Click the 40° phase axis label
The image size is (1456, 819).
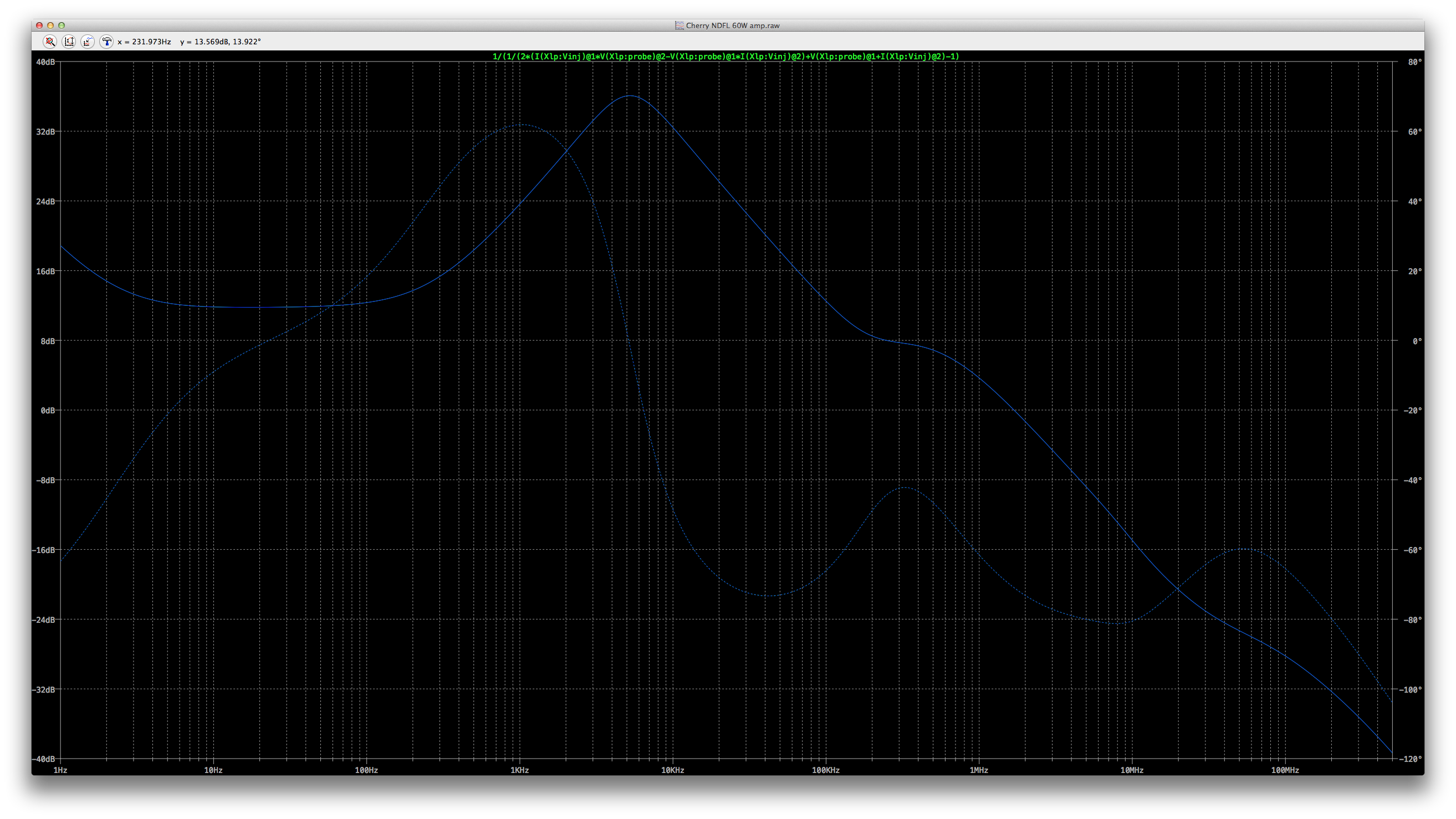[x=1415, y=201]
